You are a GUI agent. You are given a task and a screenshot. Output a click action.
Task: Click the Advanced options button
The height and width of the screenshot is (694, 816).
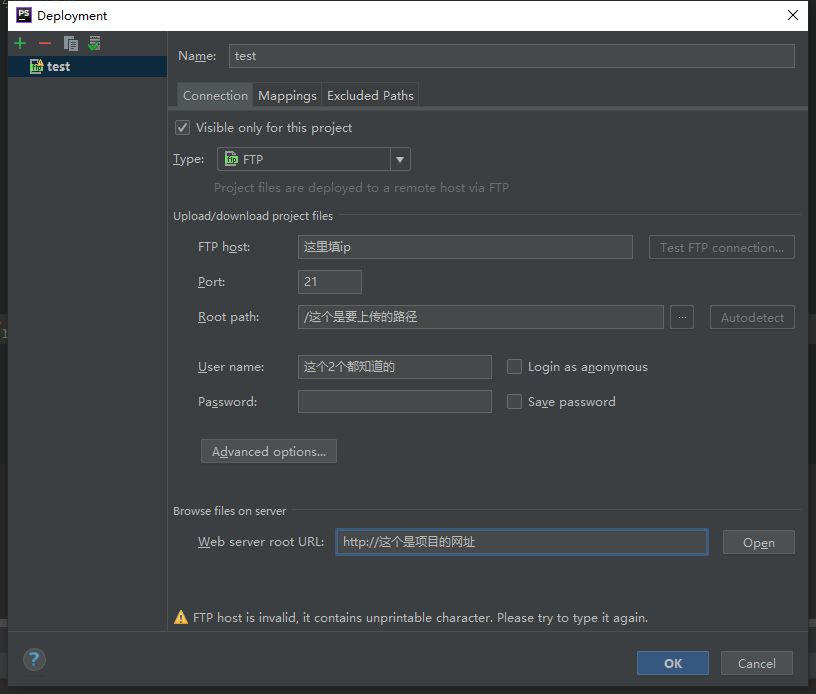pos(269,452)
